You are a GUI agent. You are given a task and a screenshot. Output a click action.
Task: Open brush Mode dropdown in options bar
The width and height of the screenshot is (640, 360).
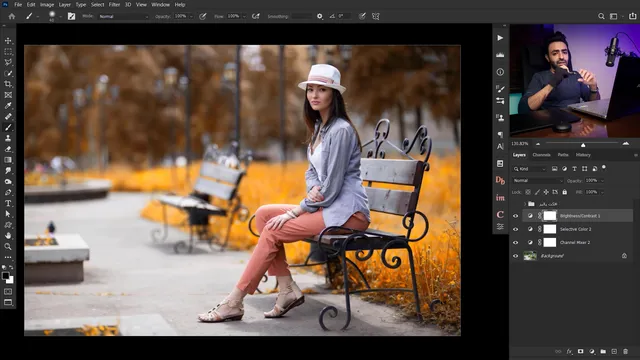(124, 16)
